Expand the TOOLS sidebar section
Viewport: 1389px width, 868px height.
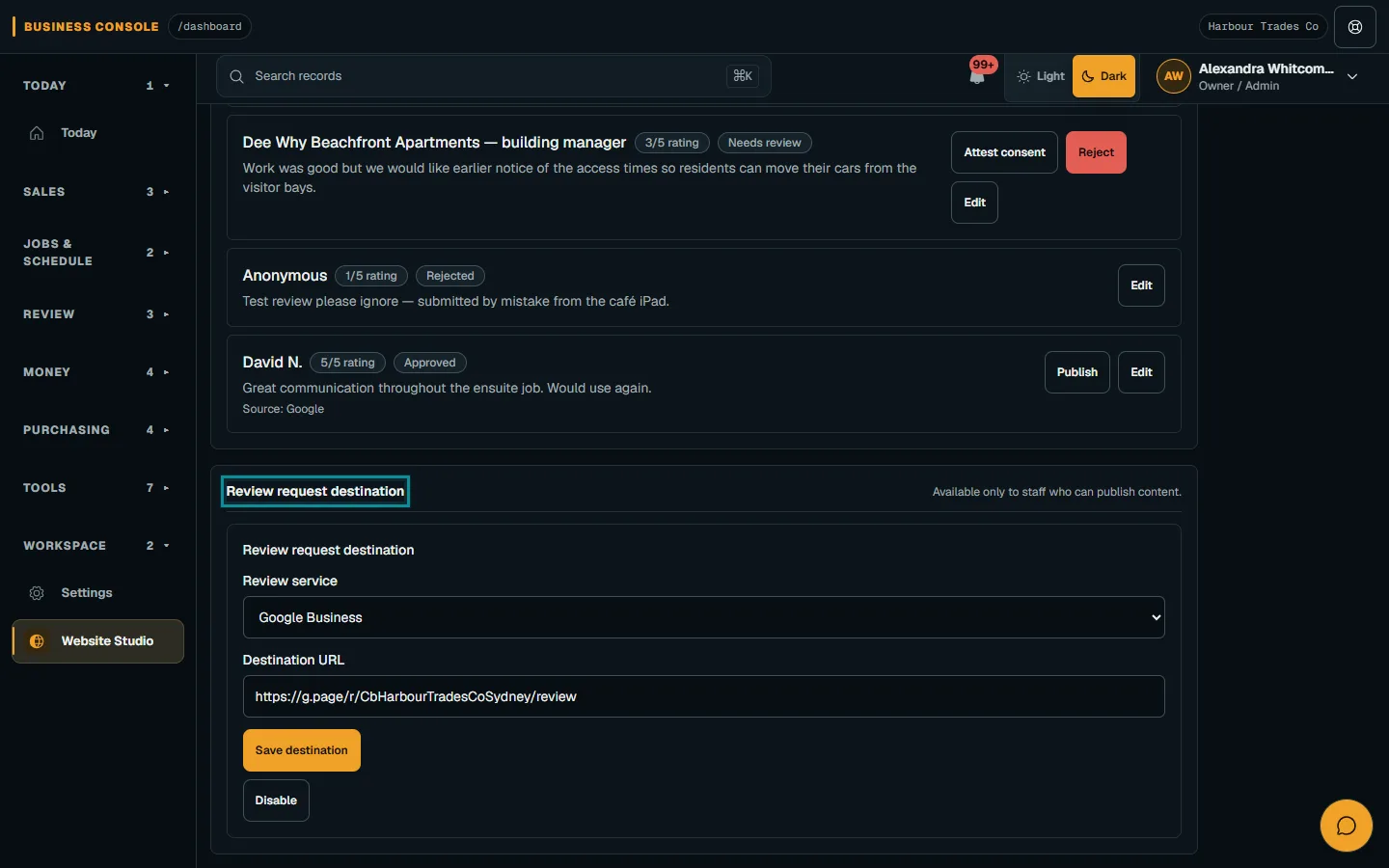pyautogui.click(x=96, y=488)
